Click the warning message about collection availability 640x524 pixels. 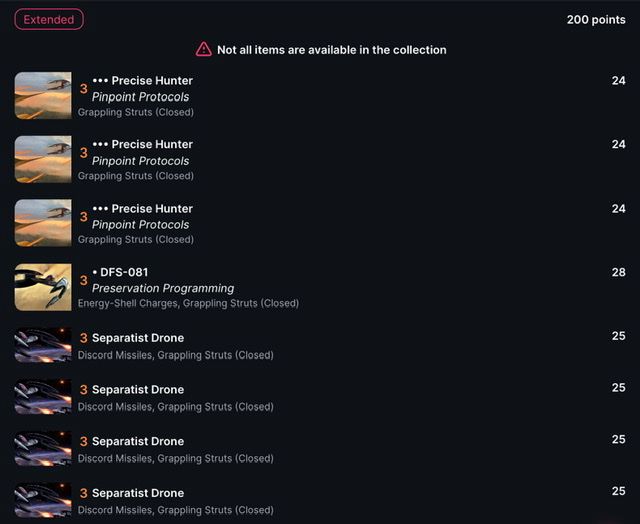331,50
